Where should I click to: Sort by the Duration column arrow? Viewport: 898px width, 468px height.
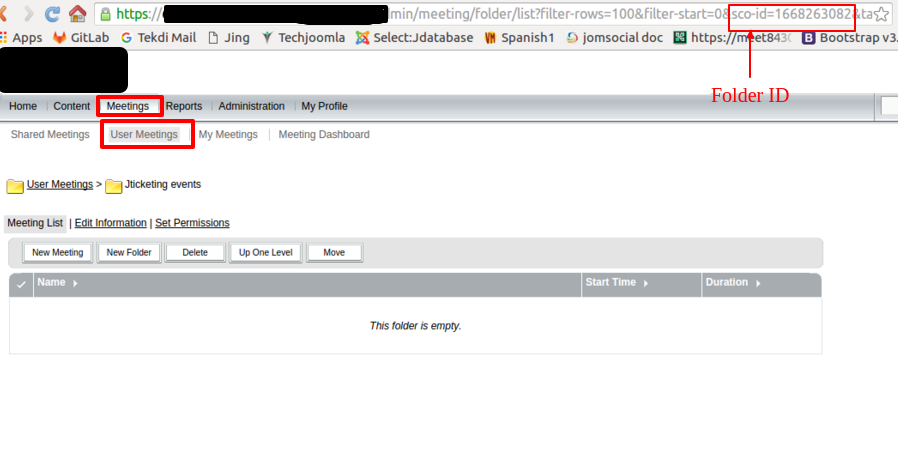pos(757,283)
